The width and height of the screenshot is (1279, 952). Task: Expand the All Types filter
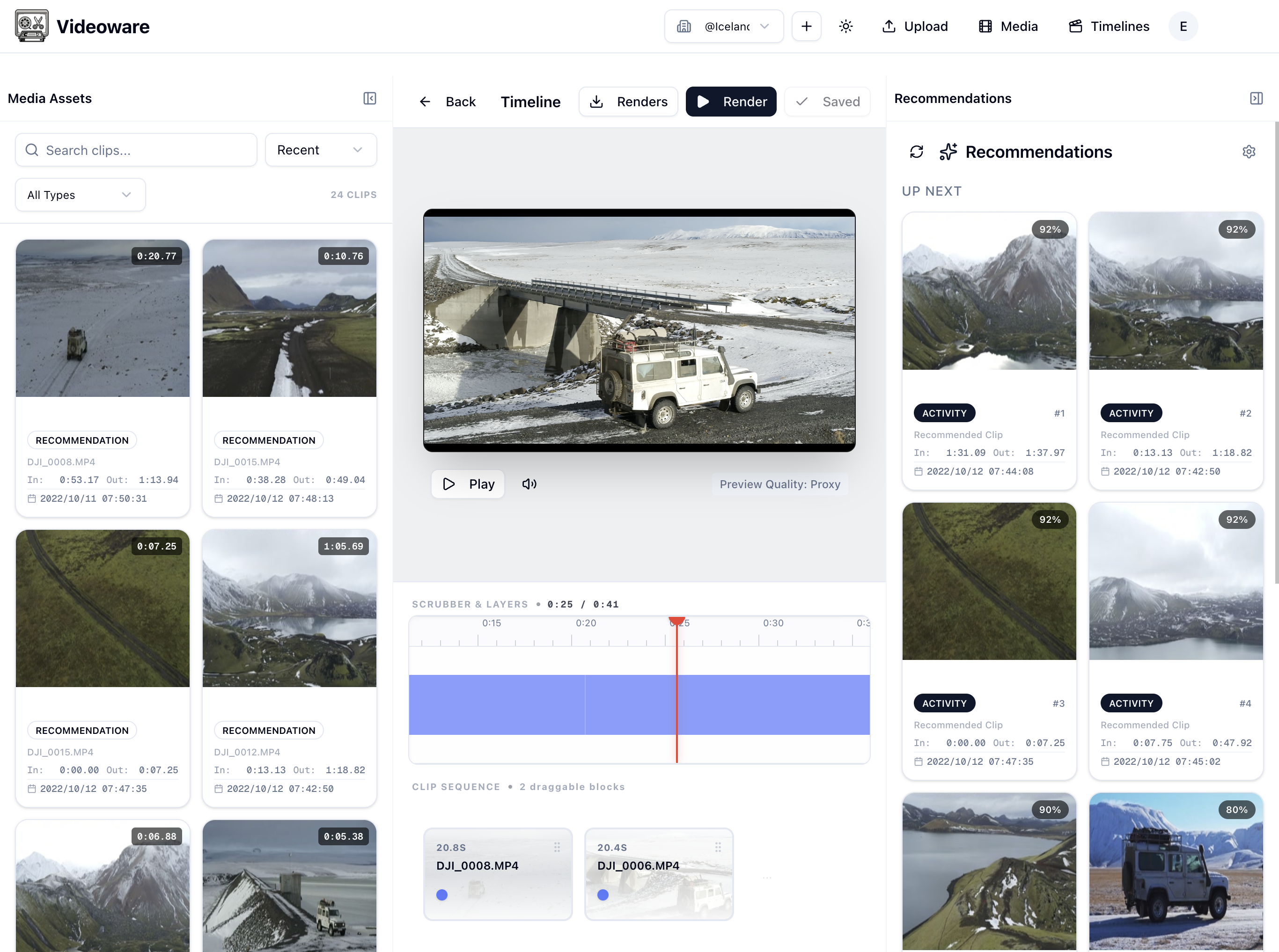tap(80, 195)
